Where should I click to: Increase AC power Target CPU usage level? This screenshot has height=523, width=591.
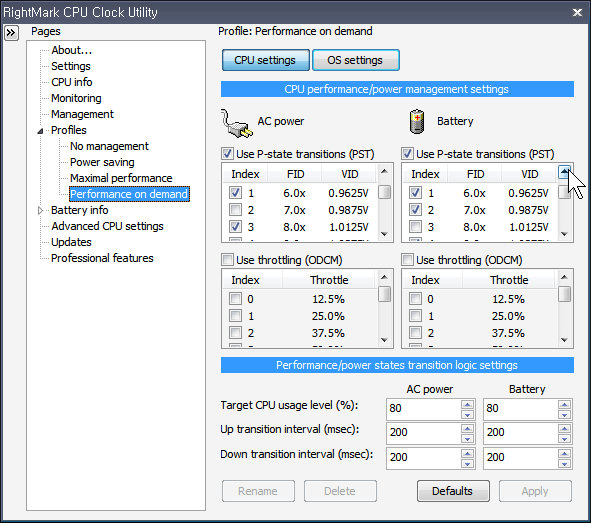click(467, 405)
